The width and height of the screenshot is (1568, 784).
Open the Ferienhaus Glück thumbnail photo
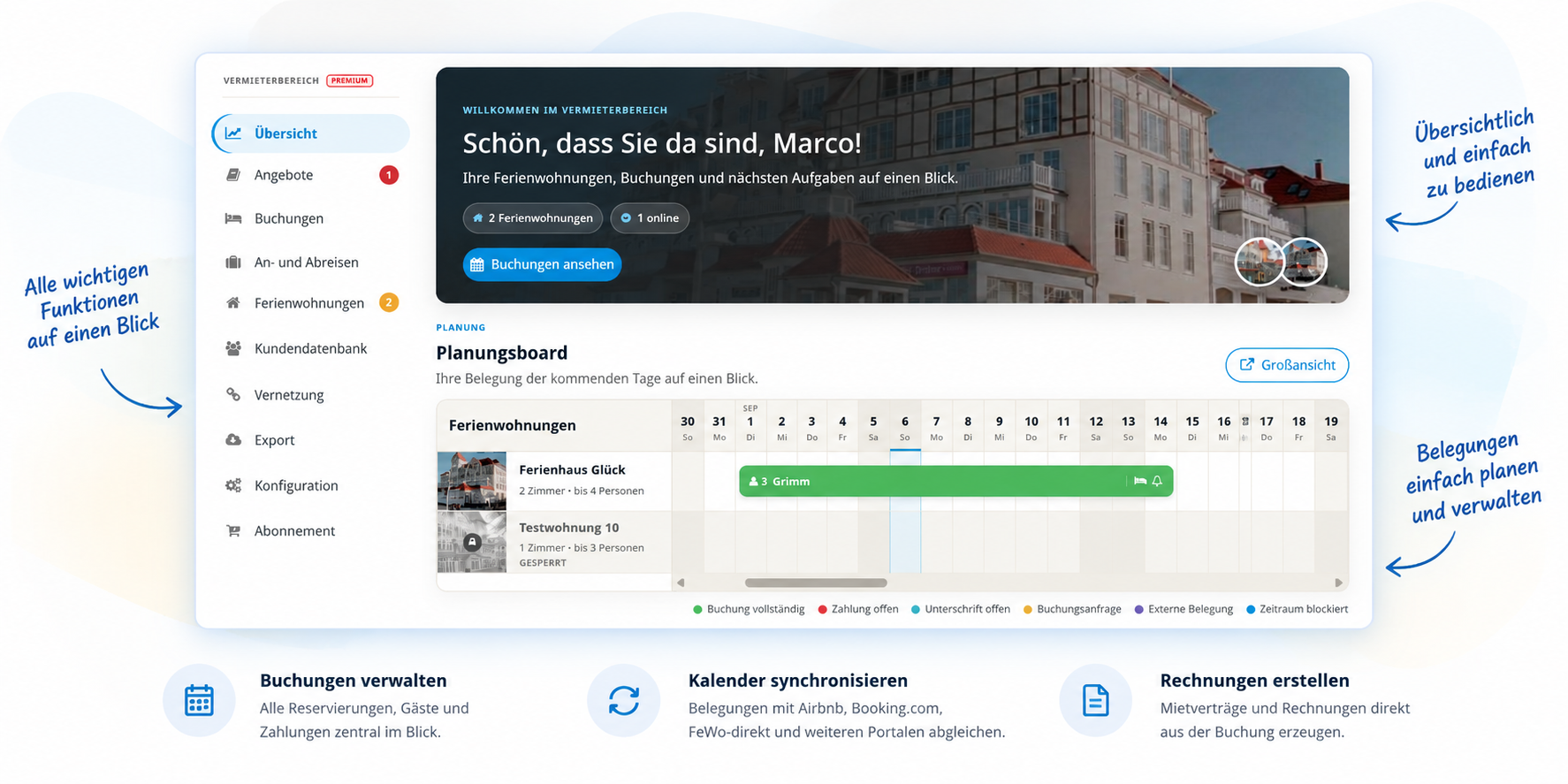point(472,481)
